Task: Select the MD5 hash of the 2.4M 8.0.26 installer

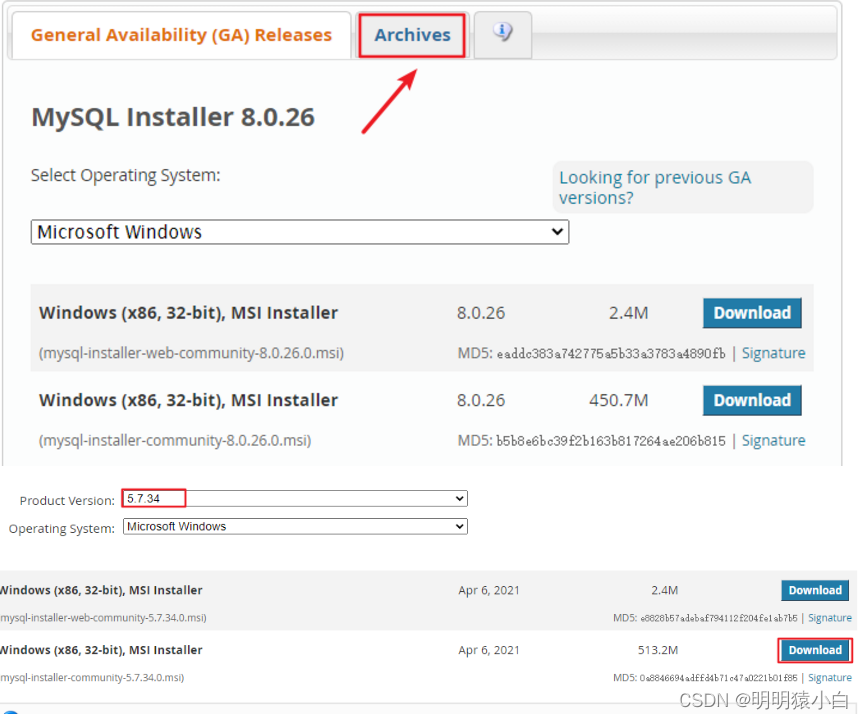Action: click(x=611, y=354)
